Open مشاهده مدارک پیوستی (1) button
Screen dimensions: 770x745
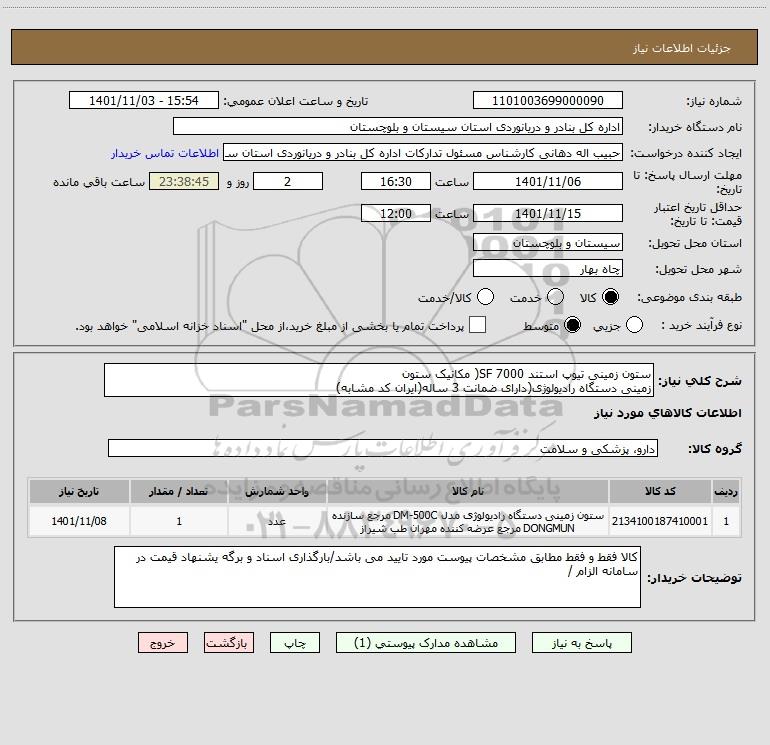click(426, 643)
